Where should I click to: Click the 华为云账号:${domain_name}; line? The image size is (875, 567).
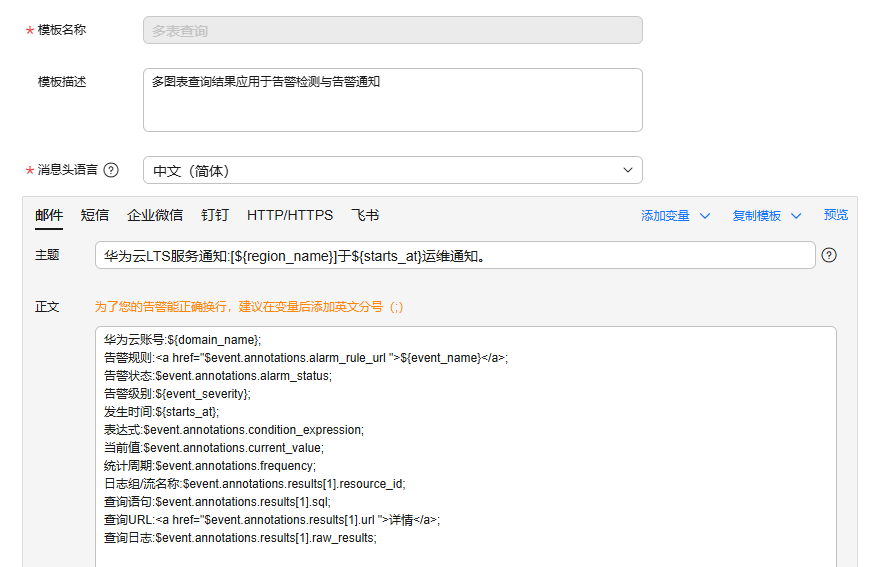point(182,340)
